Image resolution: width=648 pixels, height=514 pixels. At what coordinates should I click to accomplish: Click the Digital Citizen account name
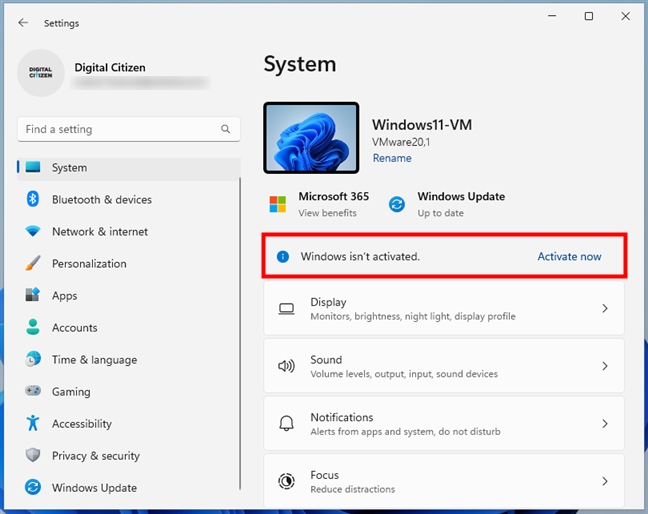tap(110, 67)
